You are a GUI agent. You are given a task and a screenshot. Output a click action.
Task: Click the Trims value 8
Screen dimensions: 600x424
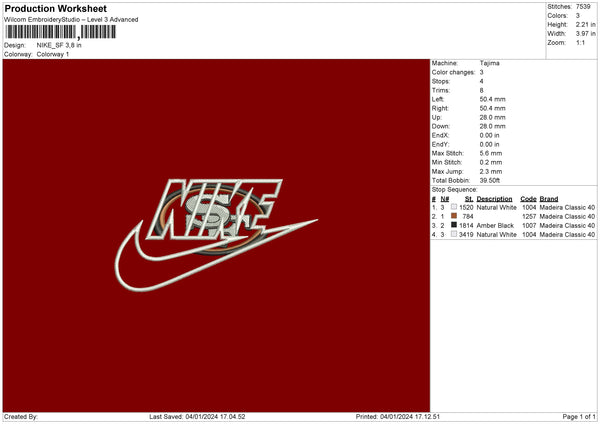481,90
